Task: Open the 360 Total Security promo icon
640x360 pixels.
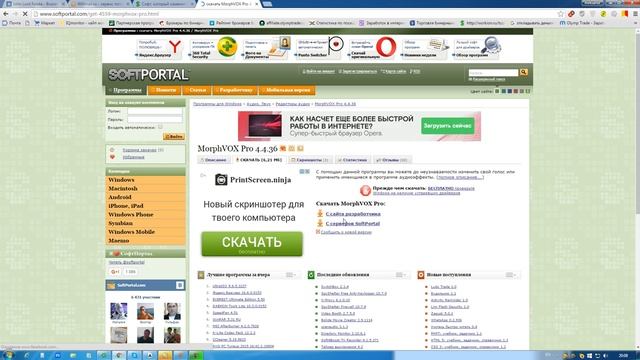Action: click(227, 47)
